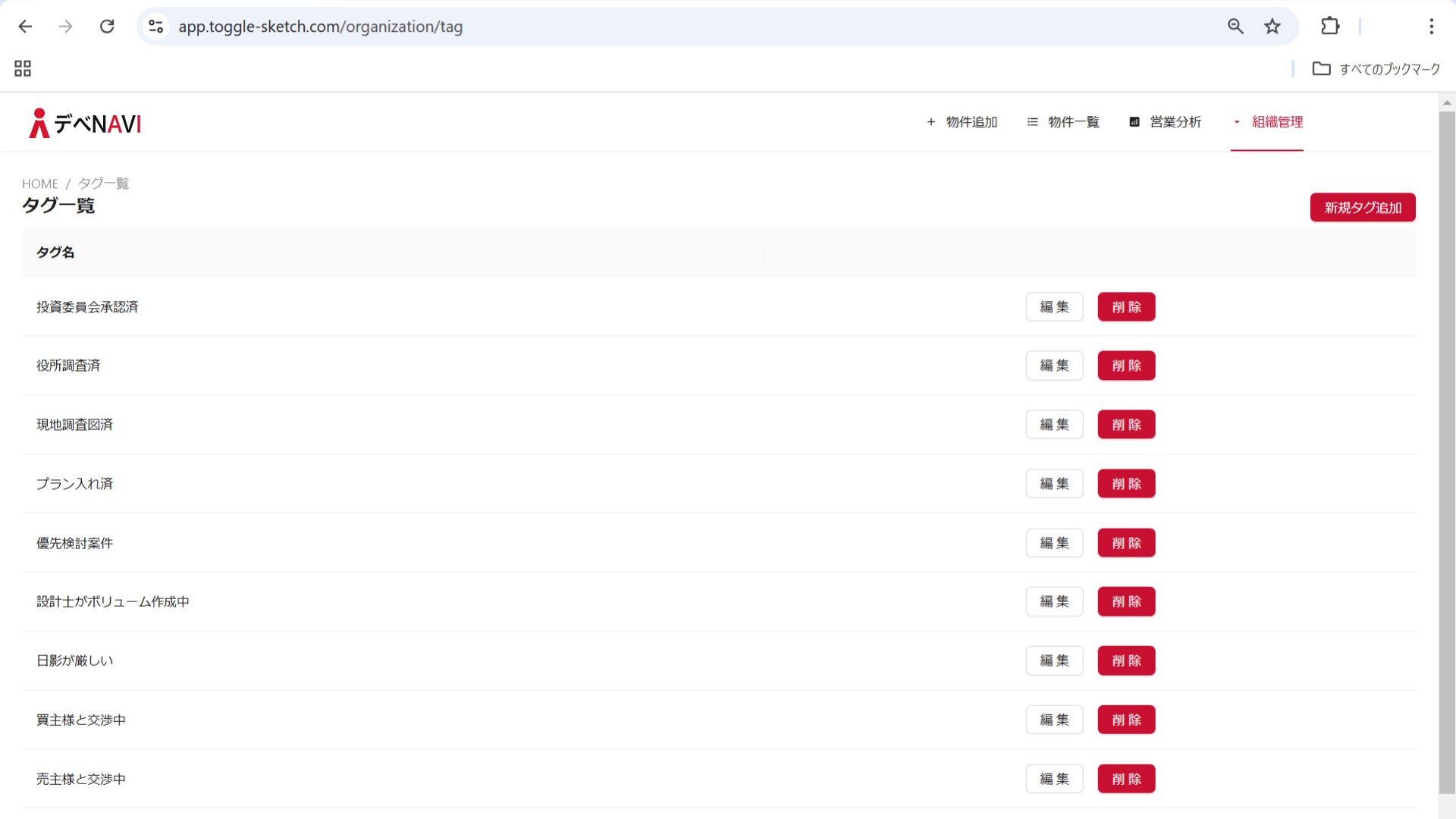Viewport: 1456px width, 819px height.
Task: Click the page vertical scrollbar
Action: (1446, 451)
